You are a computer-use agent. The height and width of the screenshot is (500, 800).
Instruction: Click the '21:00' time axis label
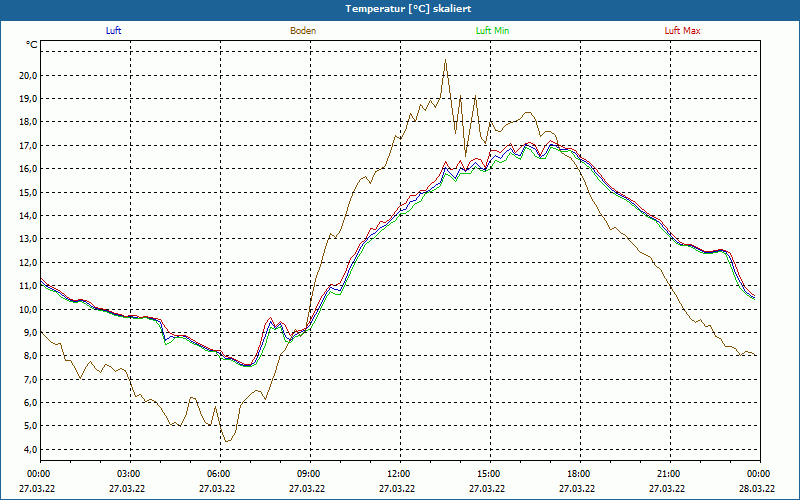tap(669, 474)
